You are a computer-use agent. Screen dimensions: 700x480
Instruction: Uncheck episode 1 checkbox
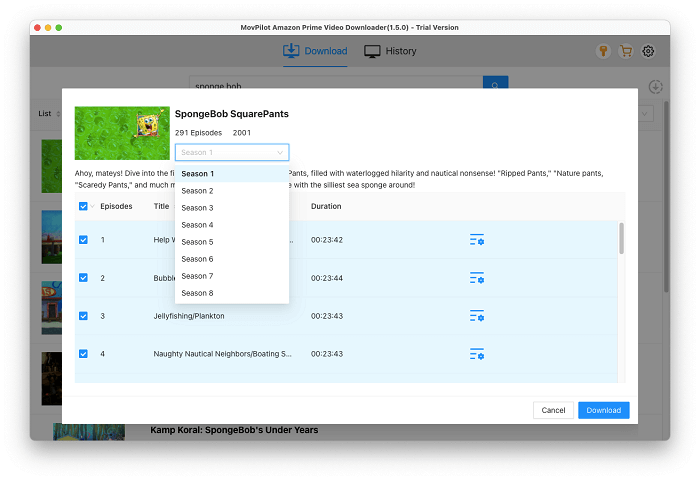pos(83,240)
